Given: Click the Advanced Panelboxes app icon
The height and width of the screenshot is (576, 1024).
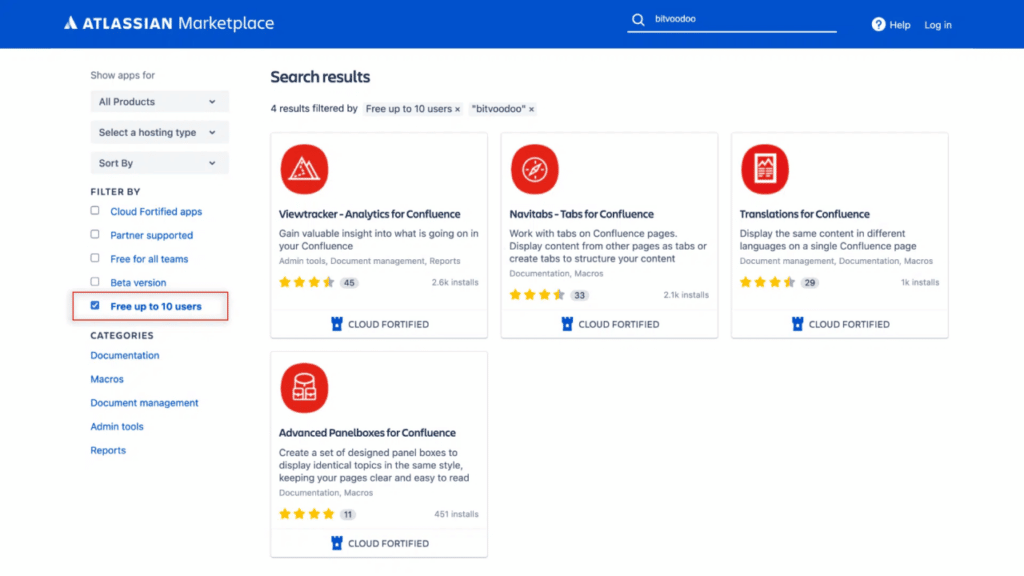Looking at the screenshot, I should tap(304, 387).
